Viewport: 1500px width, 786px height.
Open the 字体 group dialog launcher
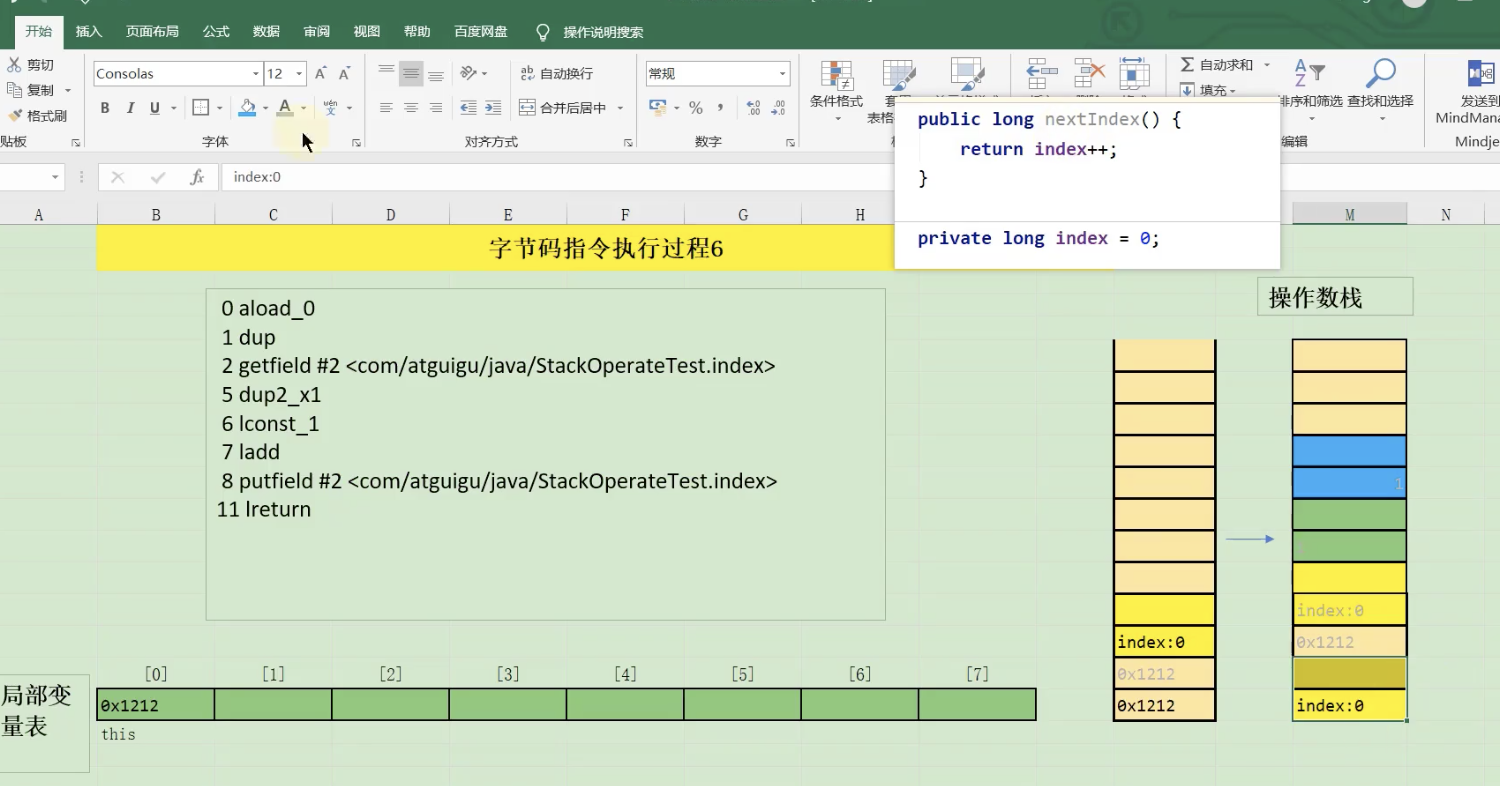pyautogui.click(x=356, y=143)
